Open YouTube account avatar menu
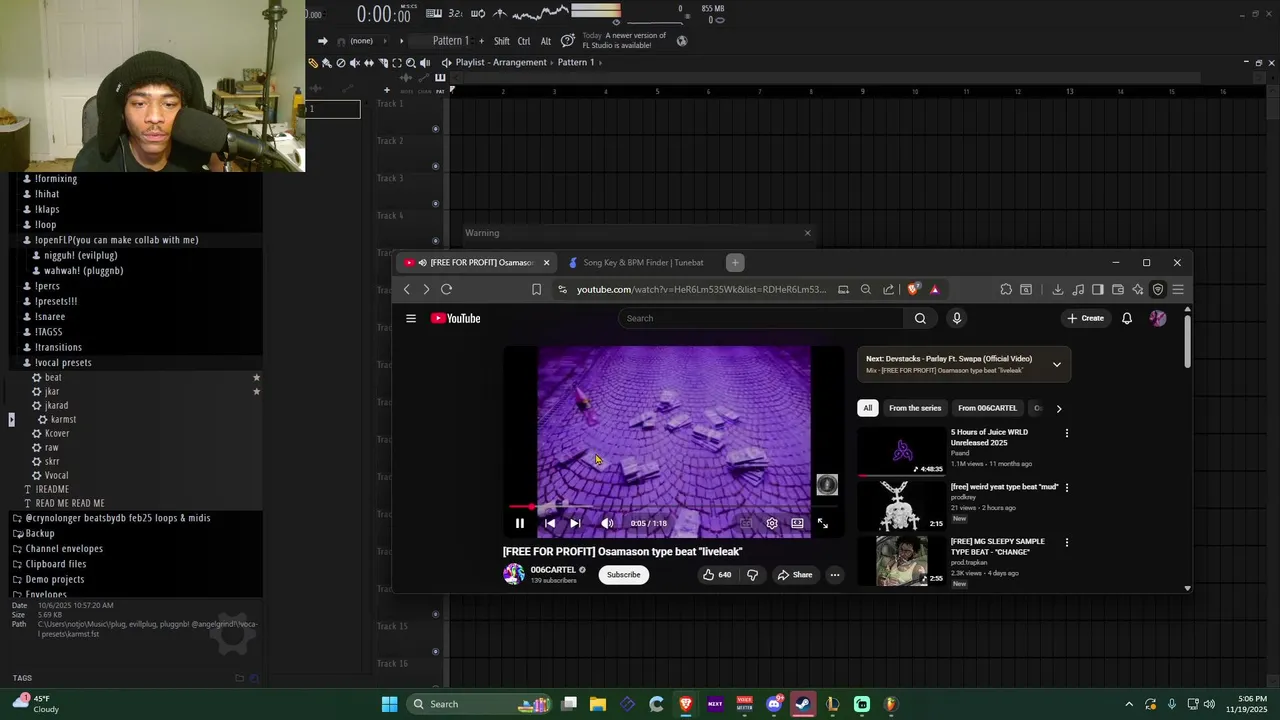 1158,318
